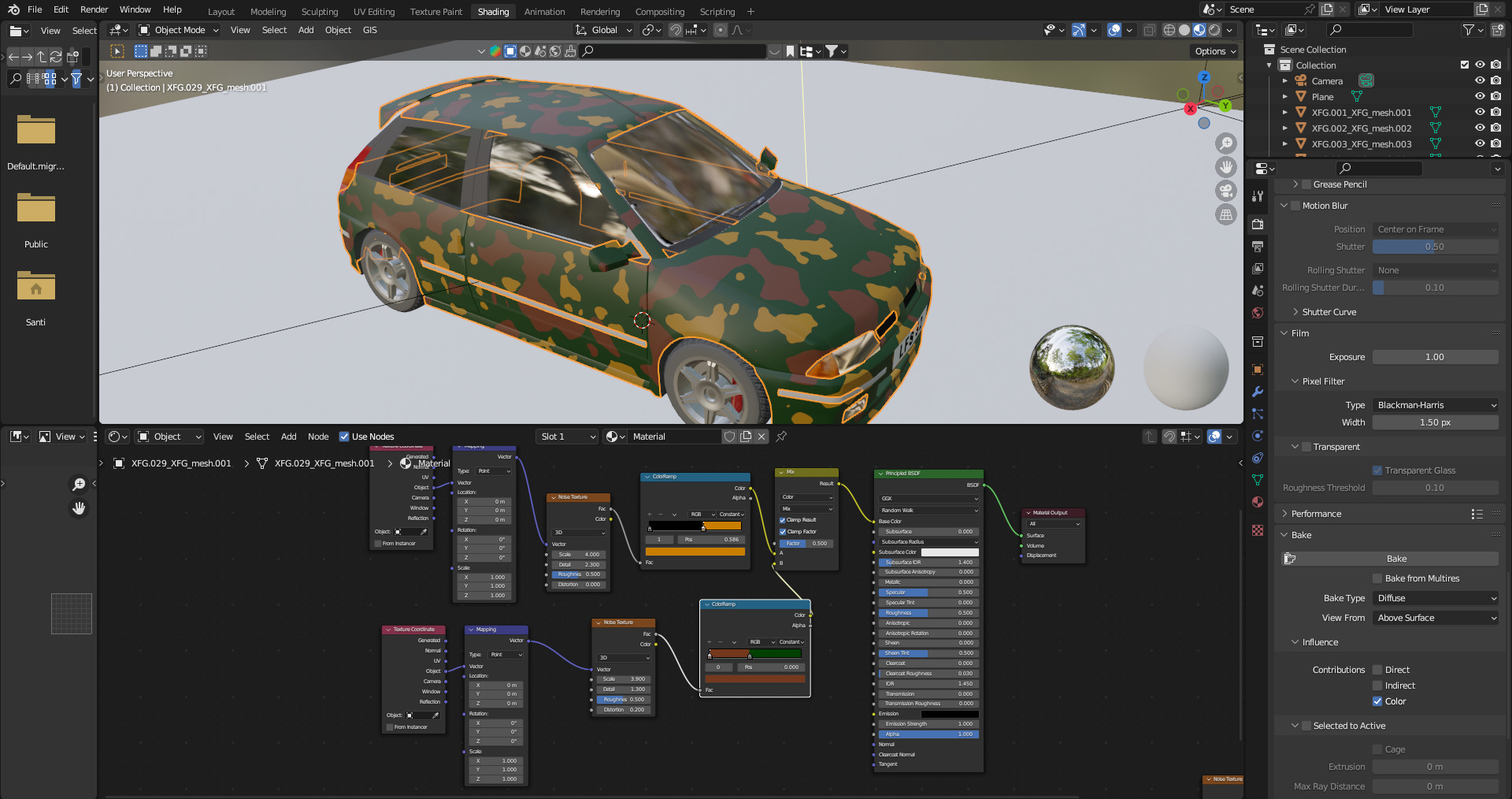Click the Select Box tool icon
Image resolution: width=1512 pixels, height=799 pixels.
(x=117, y=51)
